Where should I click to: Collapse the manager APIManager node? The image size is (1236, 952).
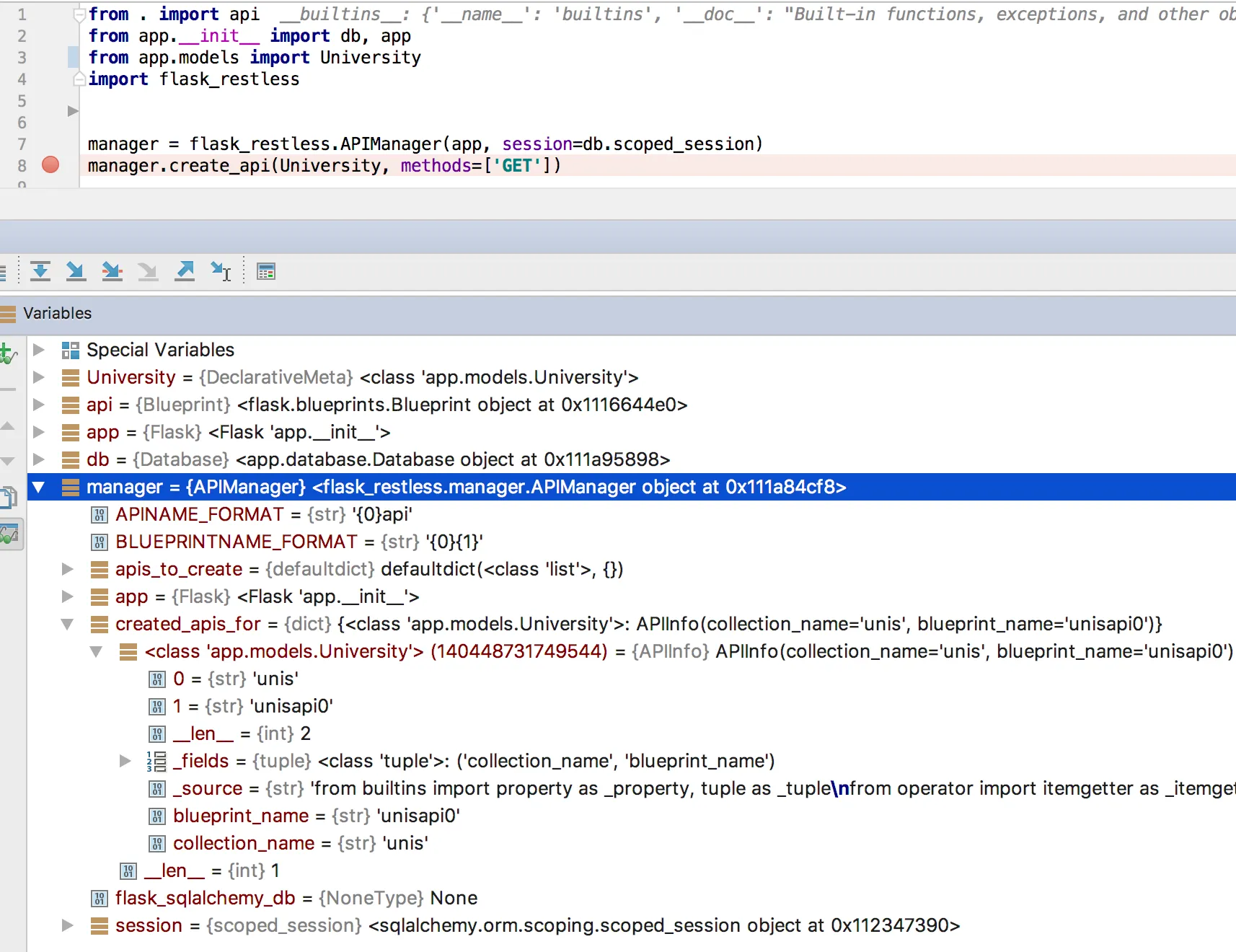(x=39, y=487)
